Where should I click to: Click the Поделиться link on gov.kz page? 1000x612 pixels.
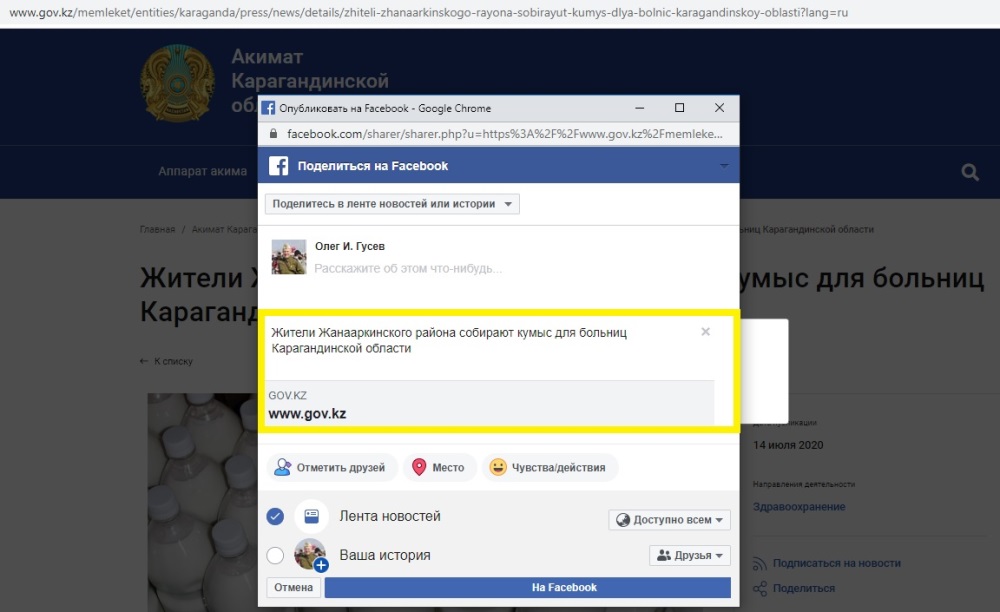804,588
